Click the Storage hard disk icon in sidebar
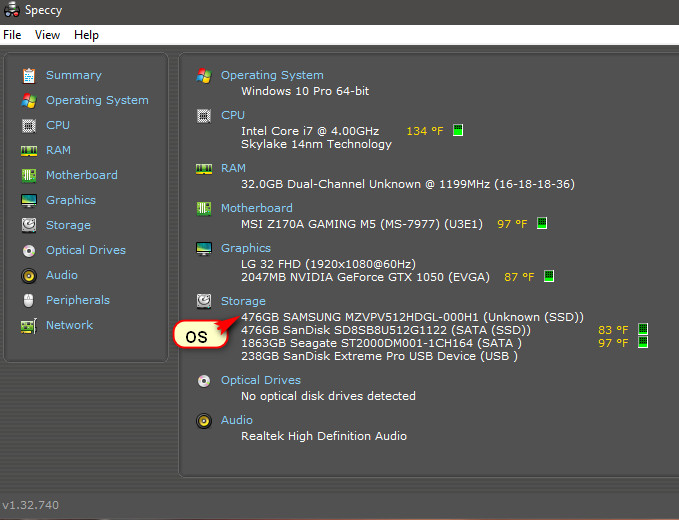The image size is (679, 520). [29, 225]
